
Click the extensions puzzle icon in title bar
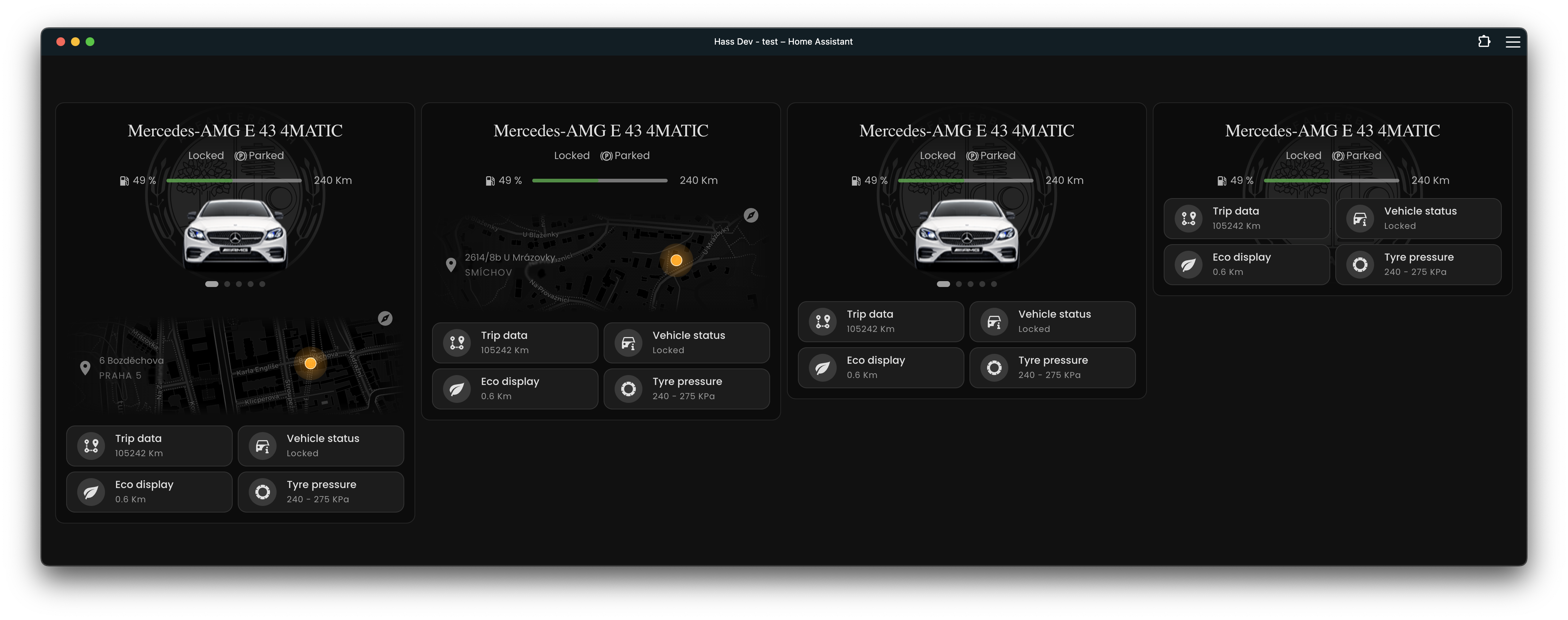[1484, 41]
